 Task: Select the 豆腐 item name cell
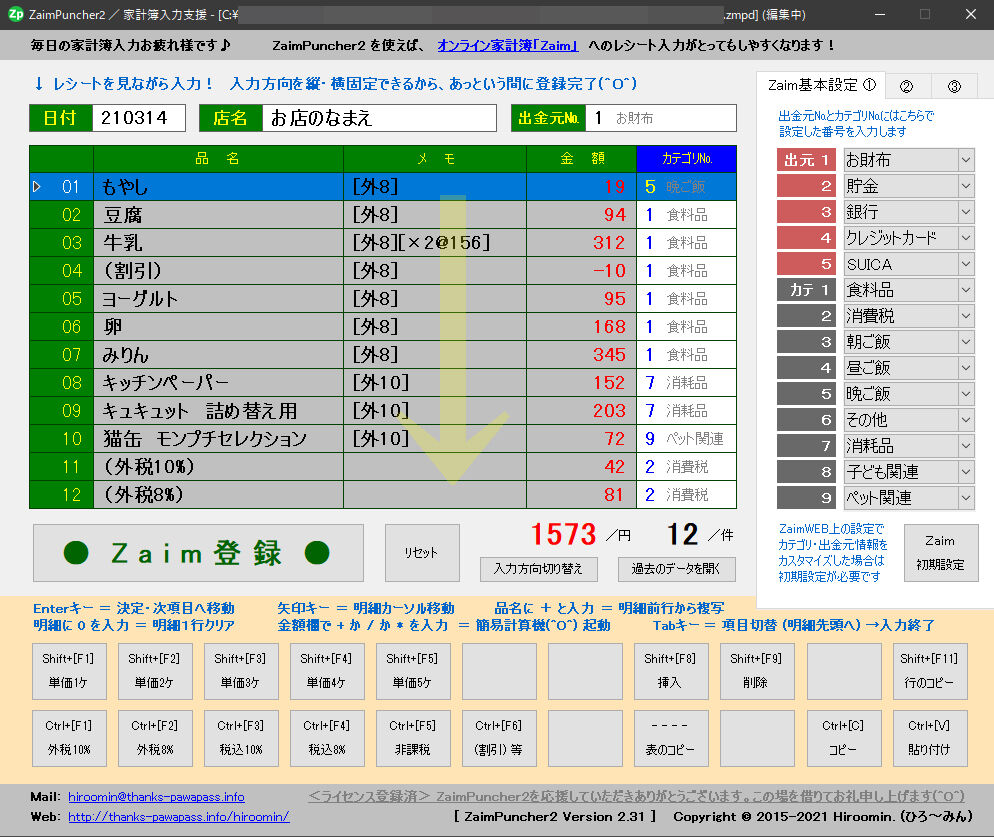pyautogui.click(x=219, y=215)
